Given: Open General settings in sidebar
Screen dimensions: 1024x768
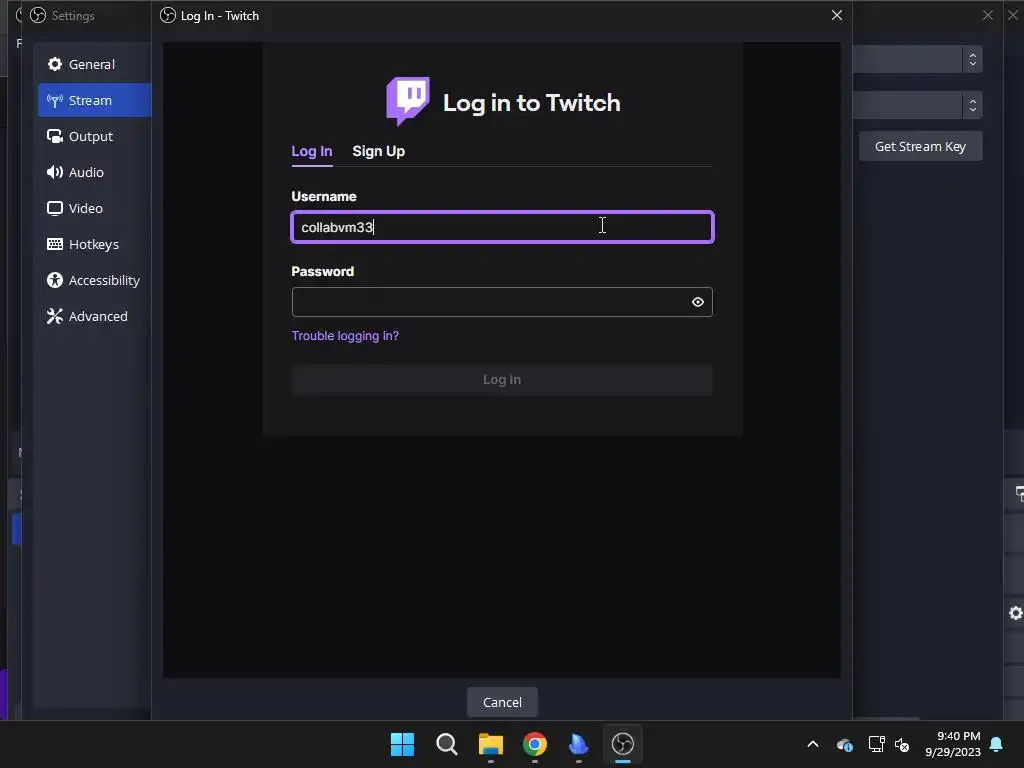Looking at the screenshot, I should (x=94, y=64).
